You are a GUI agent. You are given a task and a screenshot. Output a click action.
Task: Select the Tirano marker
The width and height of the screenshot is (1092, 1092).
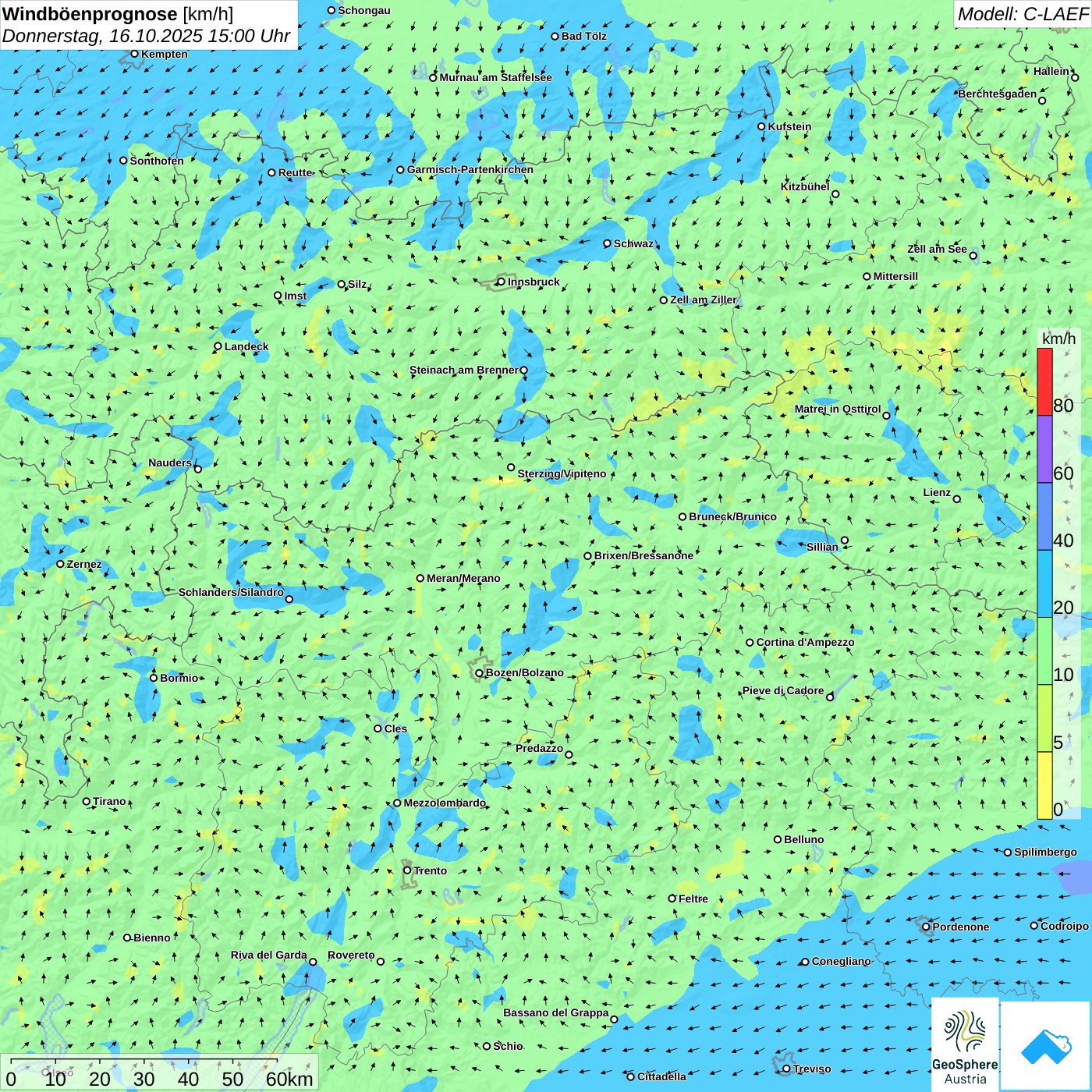[x=87, y=801]
